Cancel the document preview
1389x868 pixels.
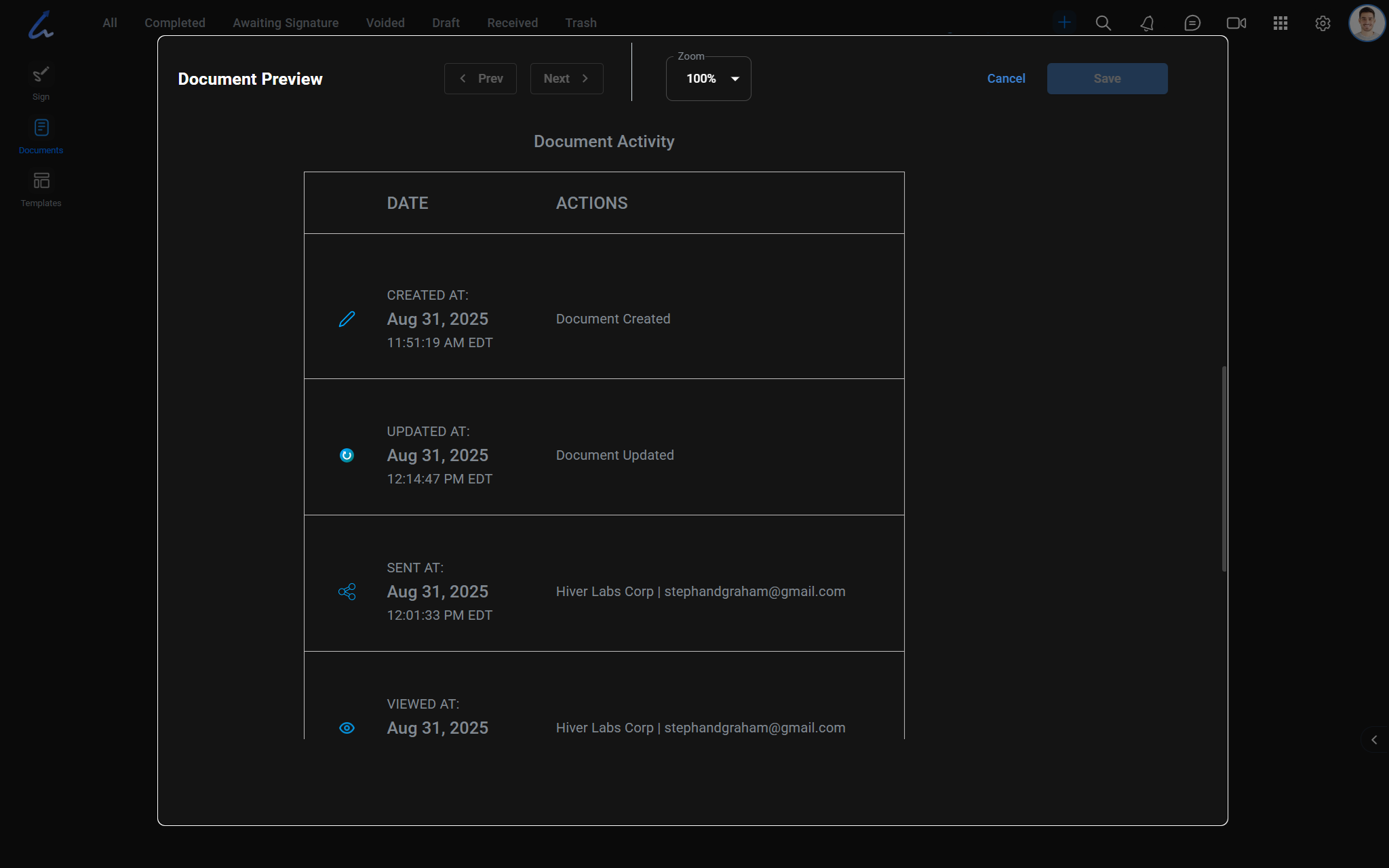1006,79
